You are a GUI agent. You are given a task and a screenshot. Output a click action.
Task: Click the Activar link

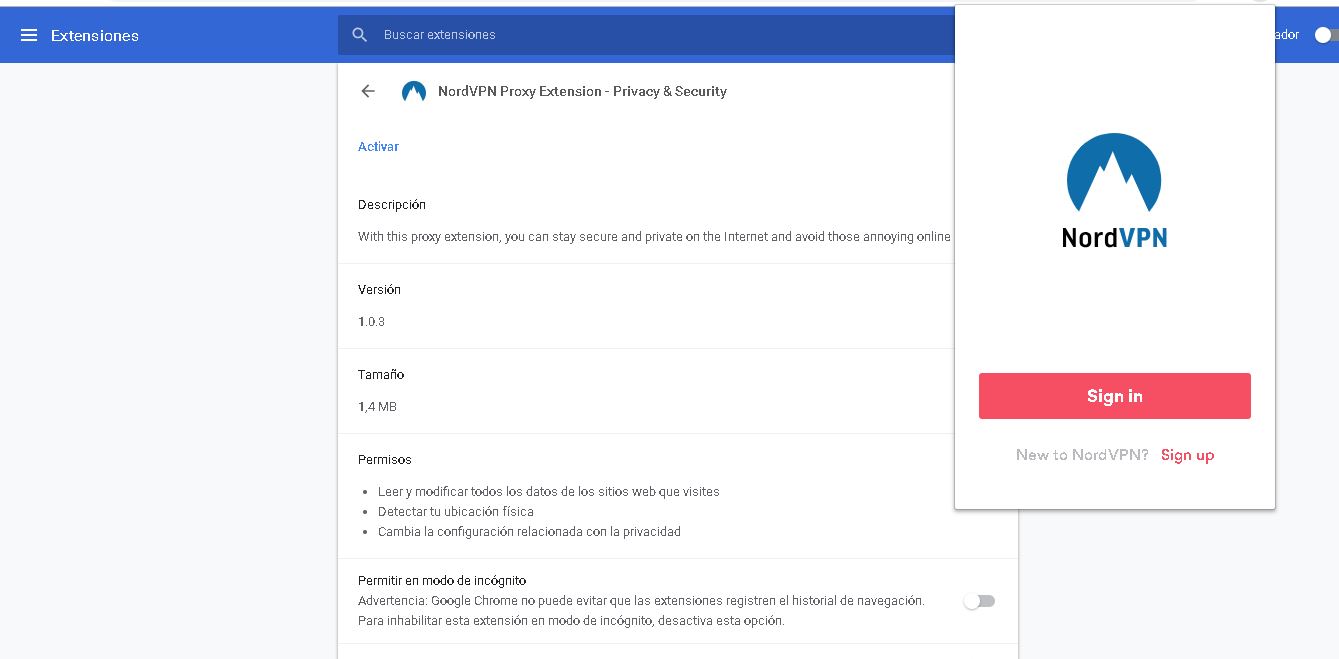pyautogui.click(x=378, y=147)
